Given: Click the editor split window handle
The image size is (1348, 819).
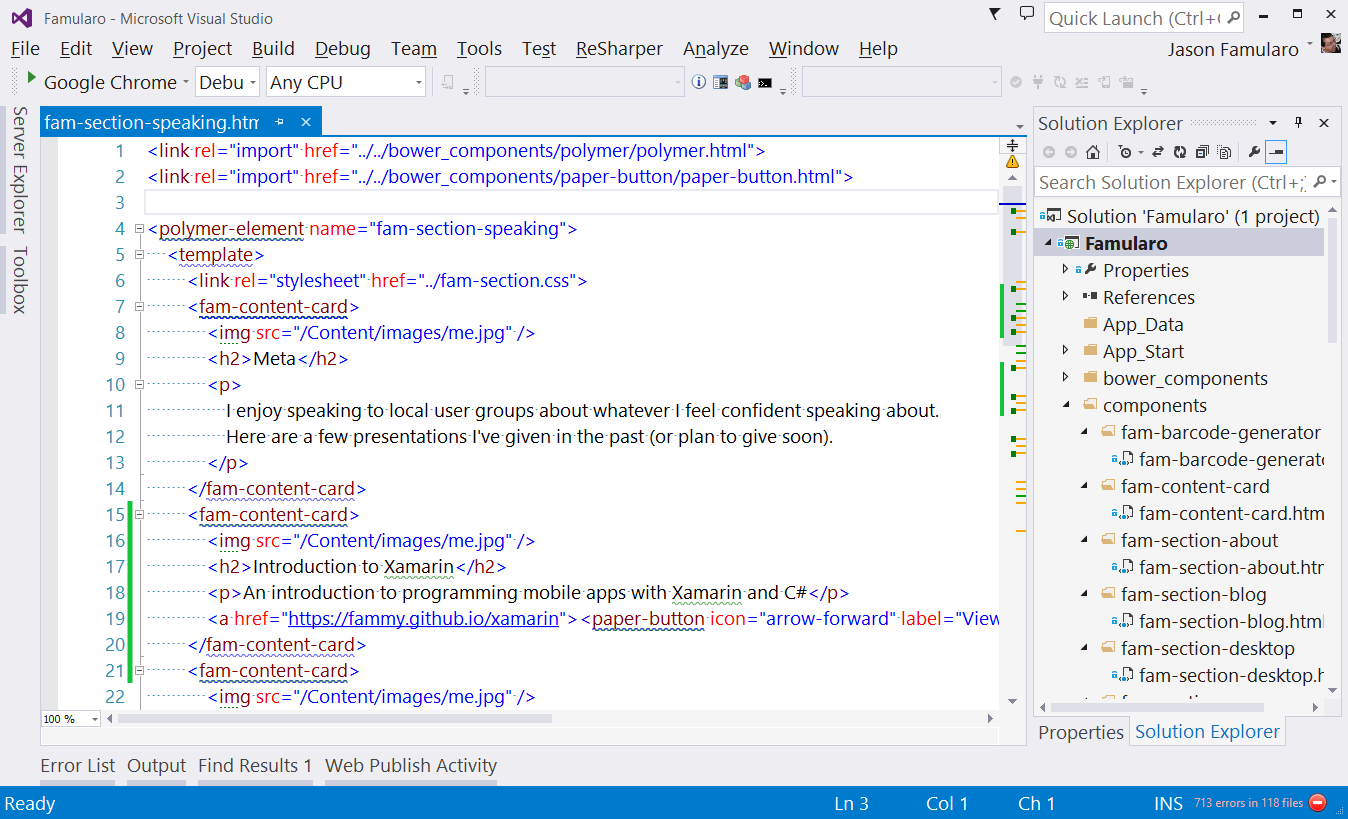Looking at the screenshot, I should tap(1012, 145).
